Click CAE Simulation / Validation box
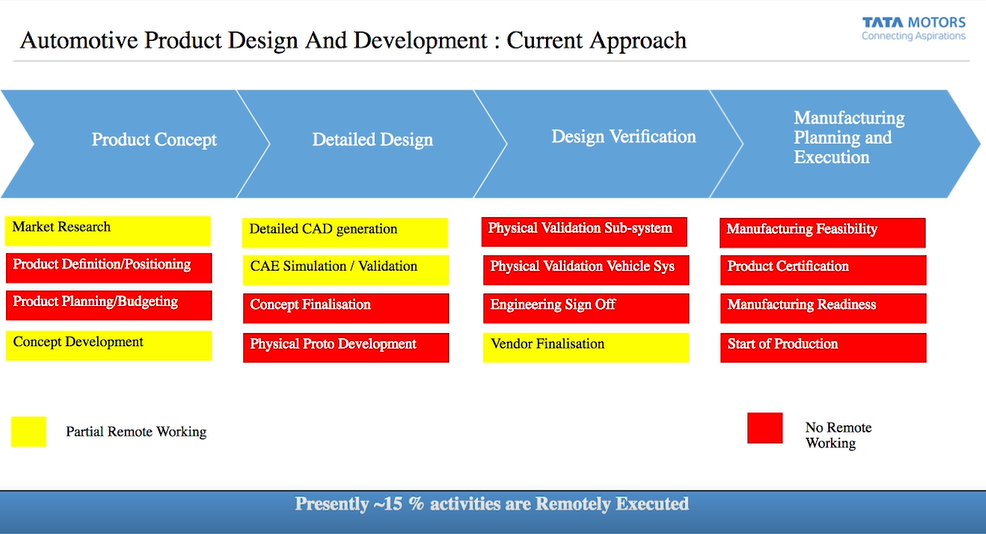Viewport: 986px width, 534px height. coord(346,269)
